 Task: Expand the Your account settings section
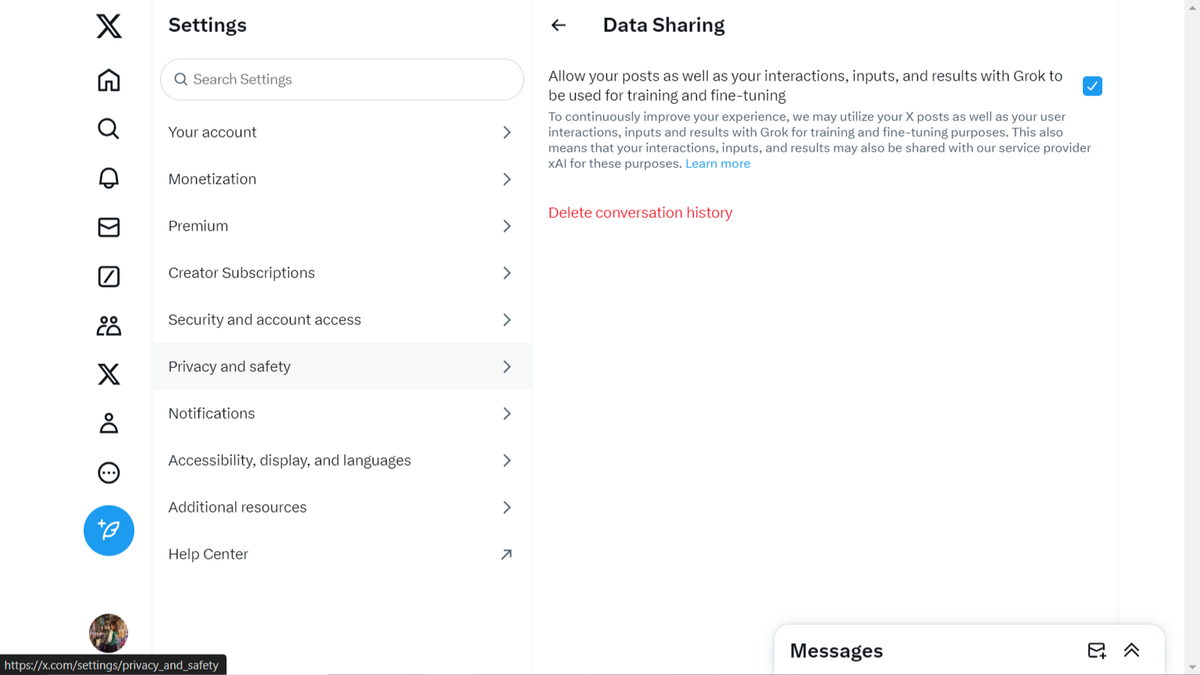point(341,132)
